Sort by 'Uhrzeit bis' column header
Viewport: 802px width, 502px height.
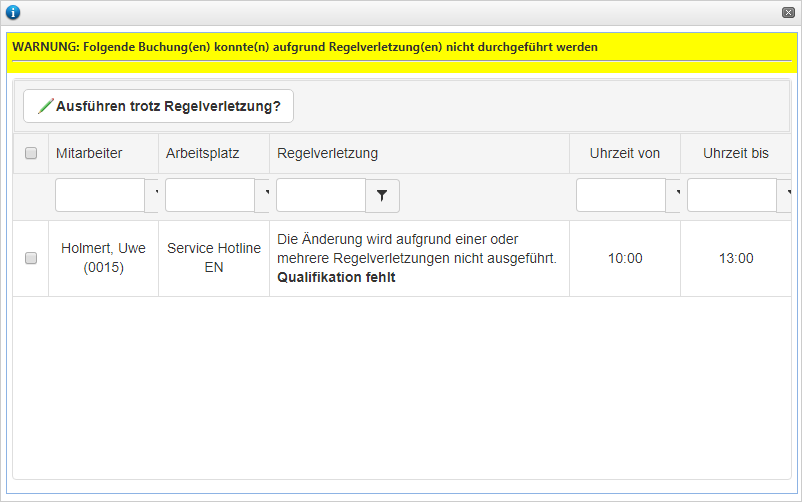pos(736,153)
